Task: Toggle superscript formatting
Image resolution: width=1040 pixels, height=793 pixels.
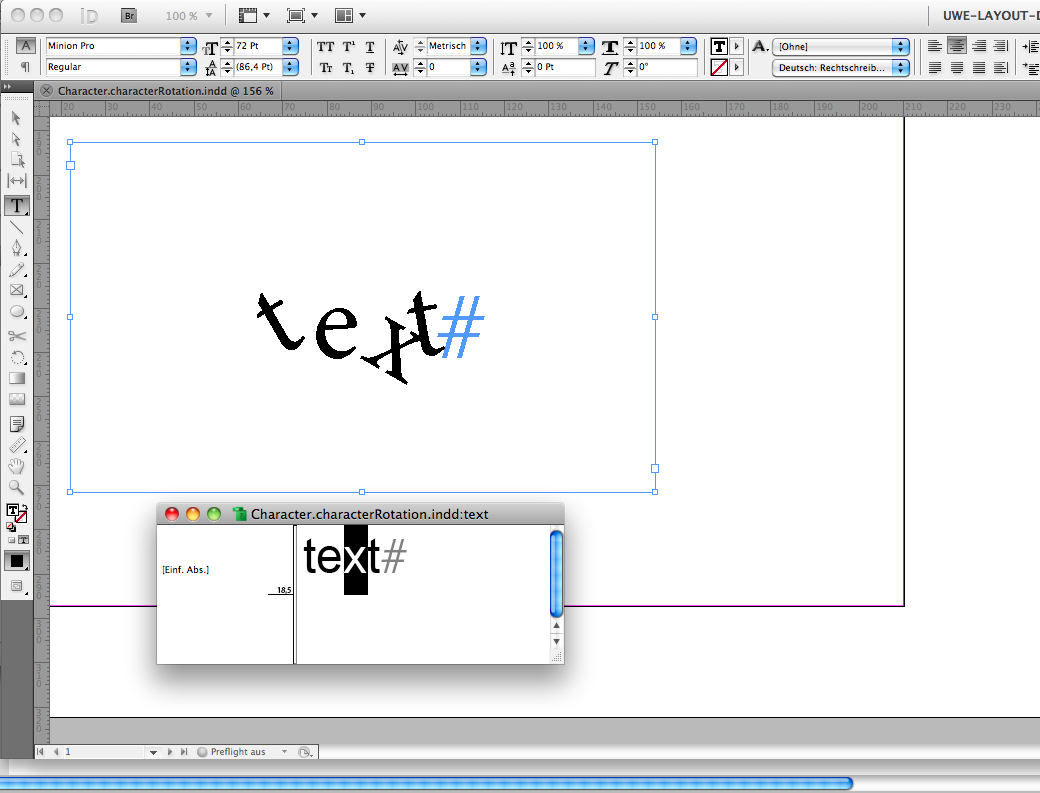Action: point(347,46)
